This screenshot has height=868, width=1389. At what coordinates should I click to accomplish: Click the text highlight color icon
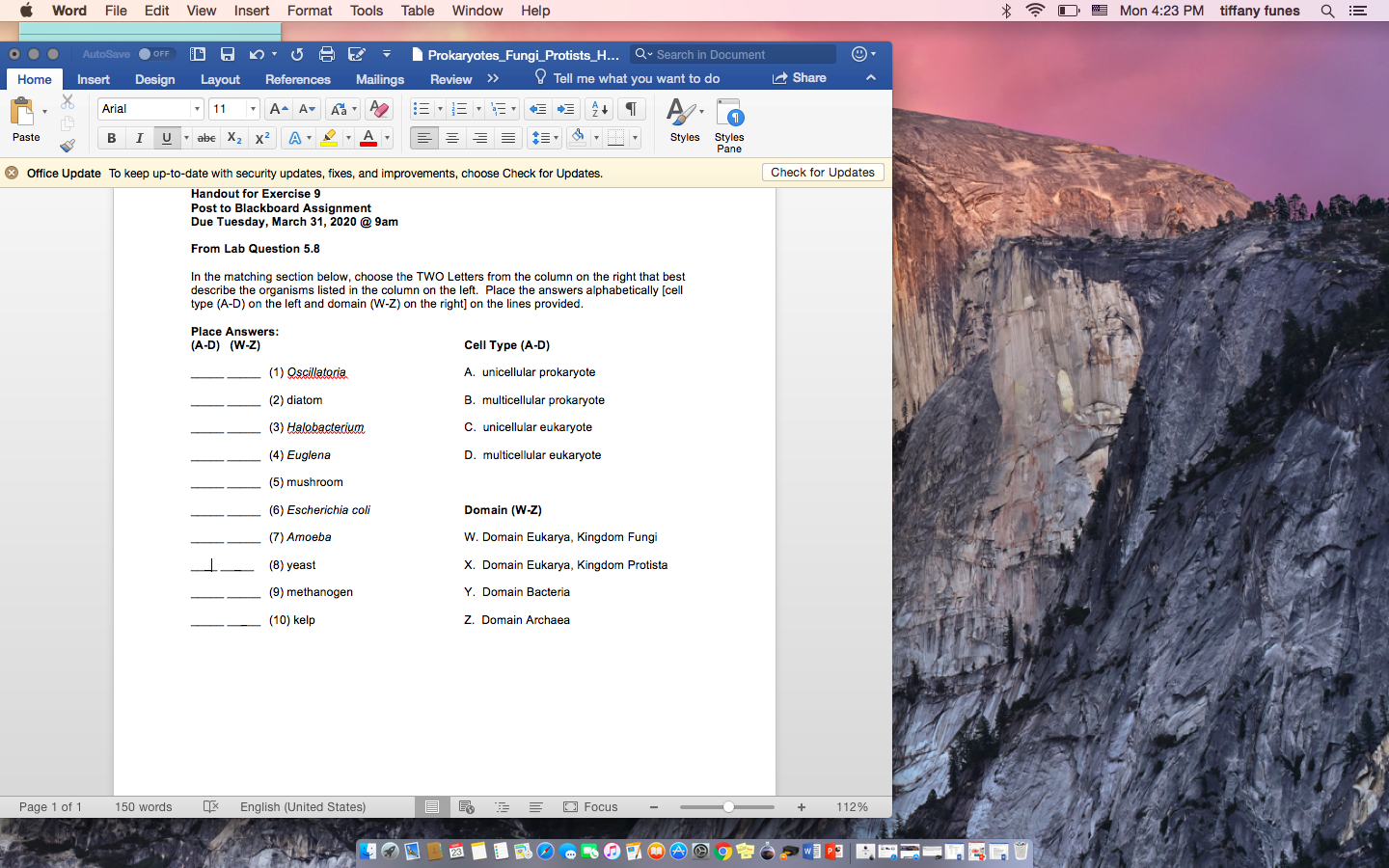tap(330, 137)
